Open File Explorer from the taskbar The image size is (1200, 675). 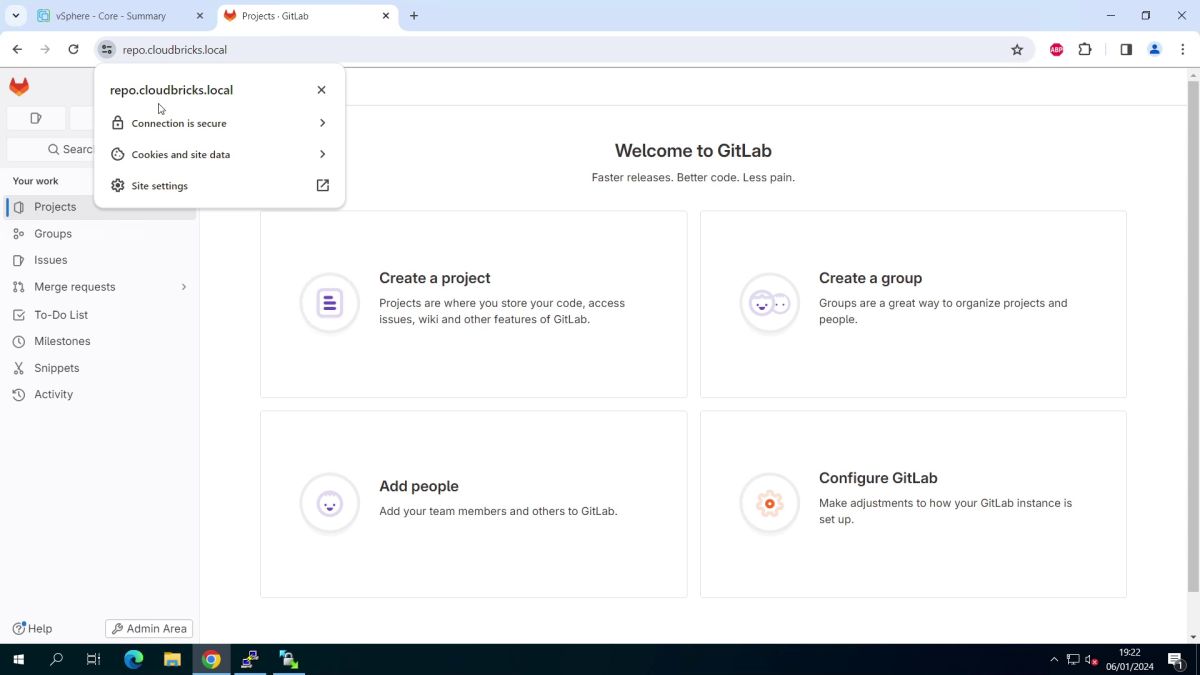click(x=172, y=660)
